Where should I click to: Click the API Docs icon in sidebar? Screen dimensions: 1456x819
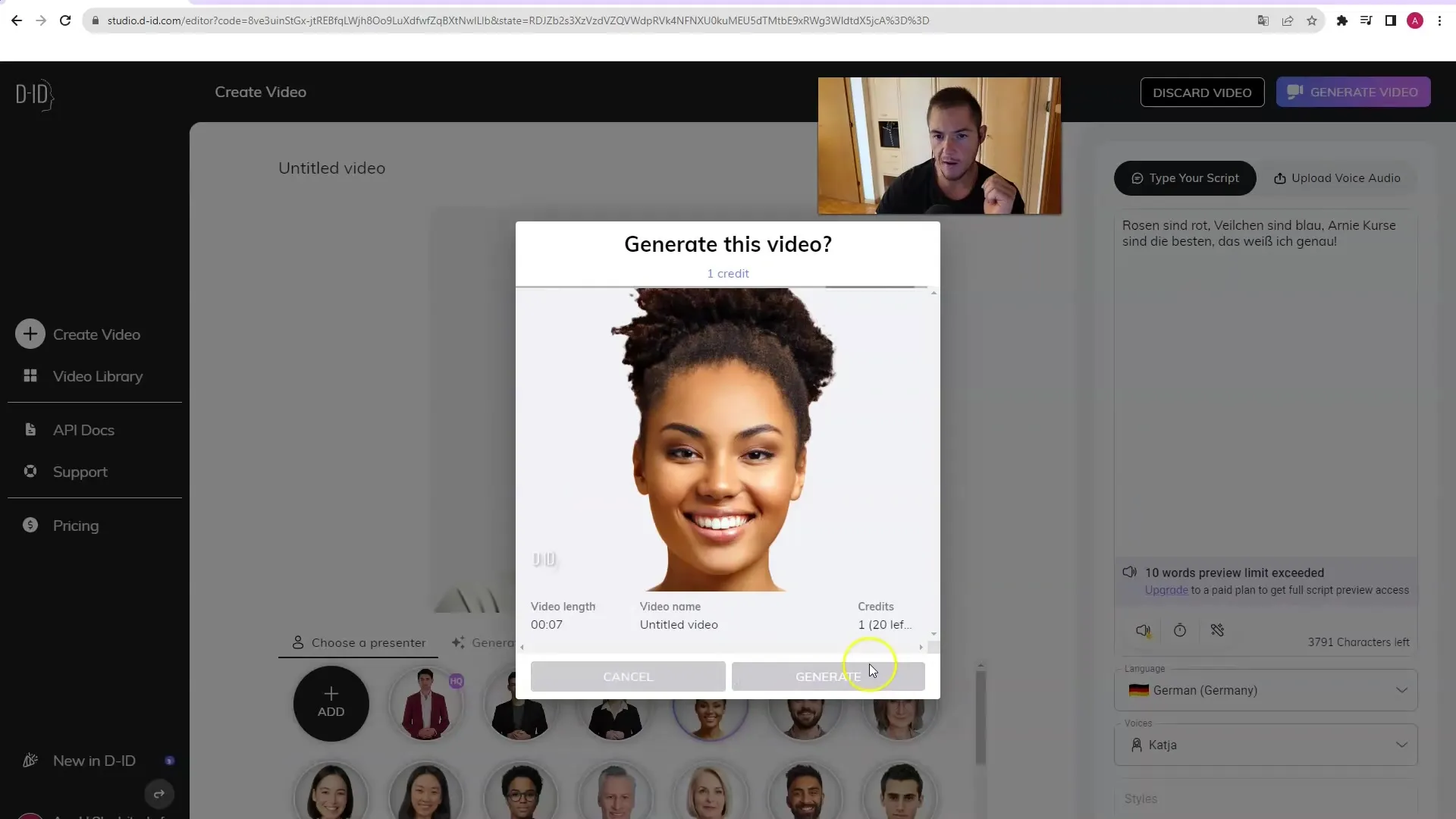pos(30,429)
